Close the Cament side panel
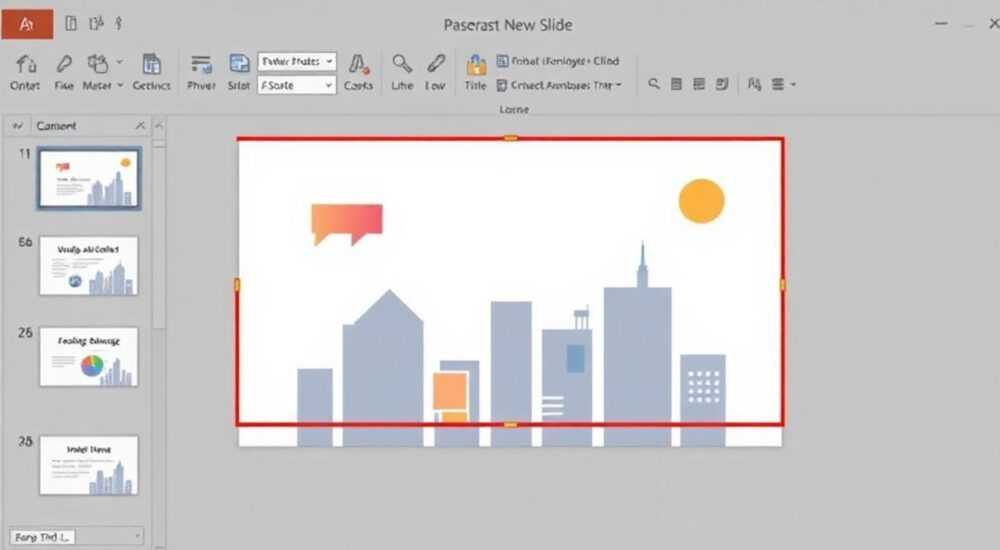 140,126
